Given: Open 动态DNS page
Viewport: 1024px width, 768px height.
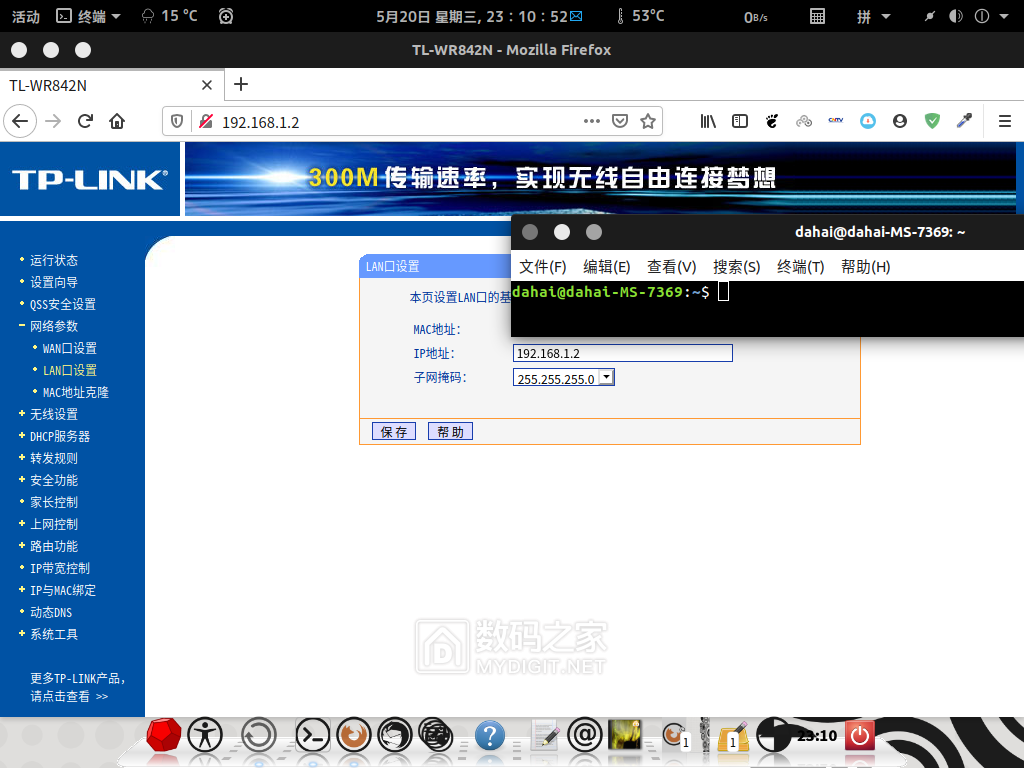Looking at the screenshot, I should [51, 613].
